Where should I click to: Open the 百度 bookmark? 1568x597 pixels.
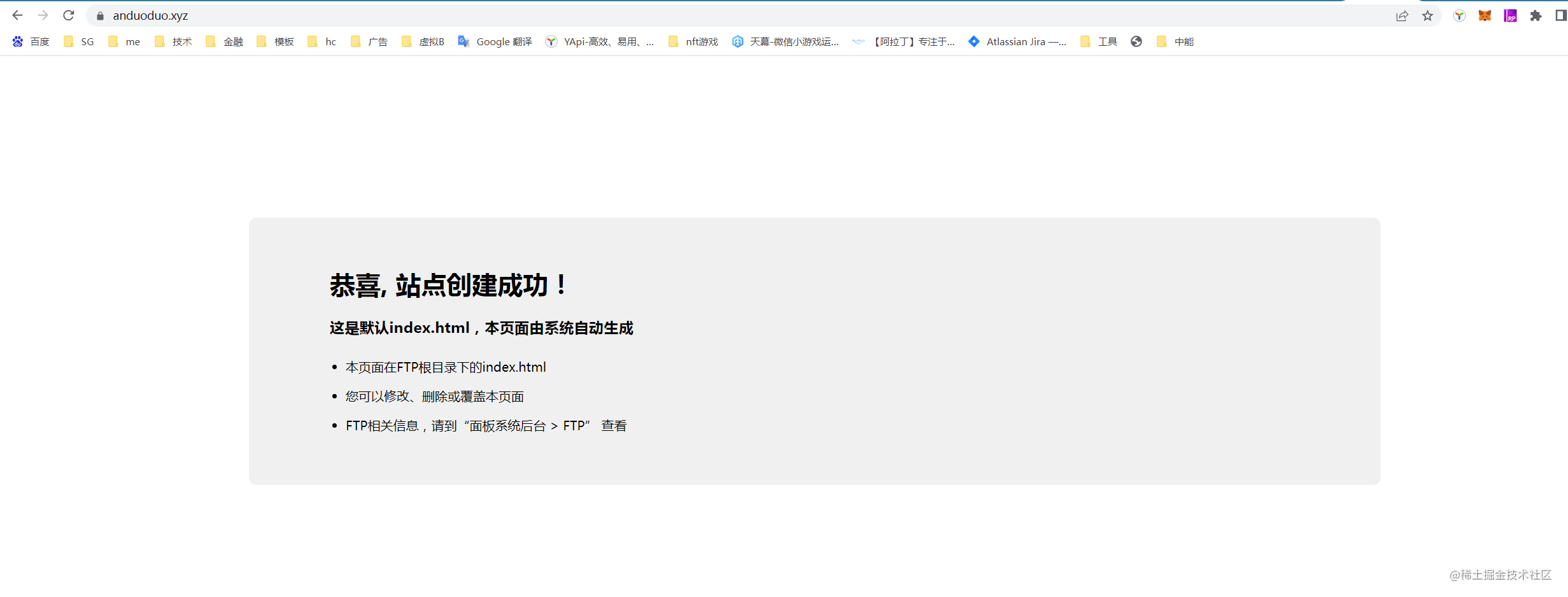pyautogui.click(x=31, y=42)
